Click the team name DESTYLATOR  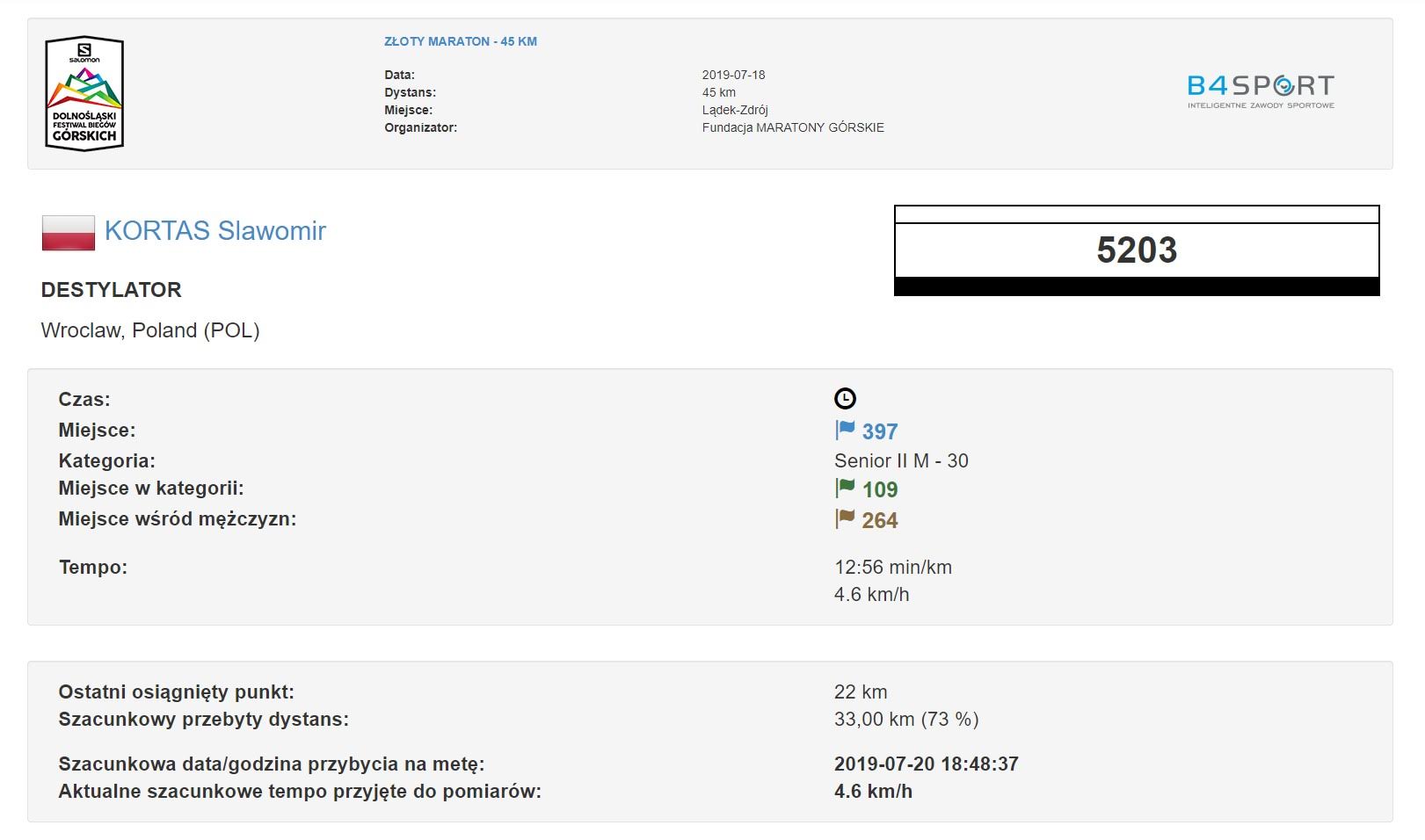point(112,290)
